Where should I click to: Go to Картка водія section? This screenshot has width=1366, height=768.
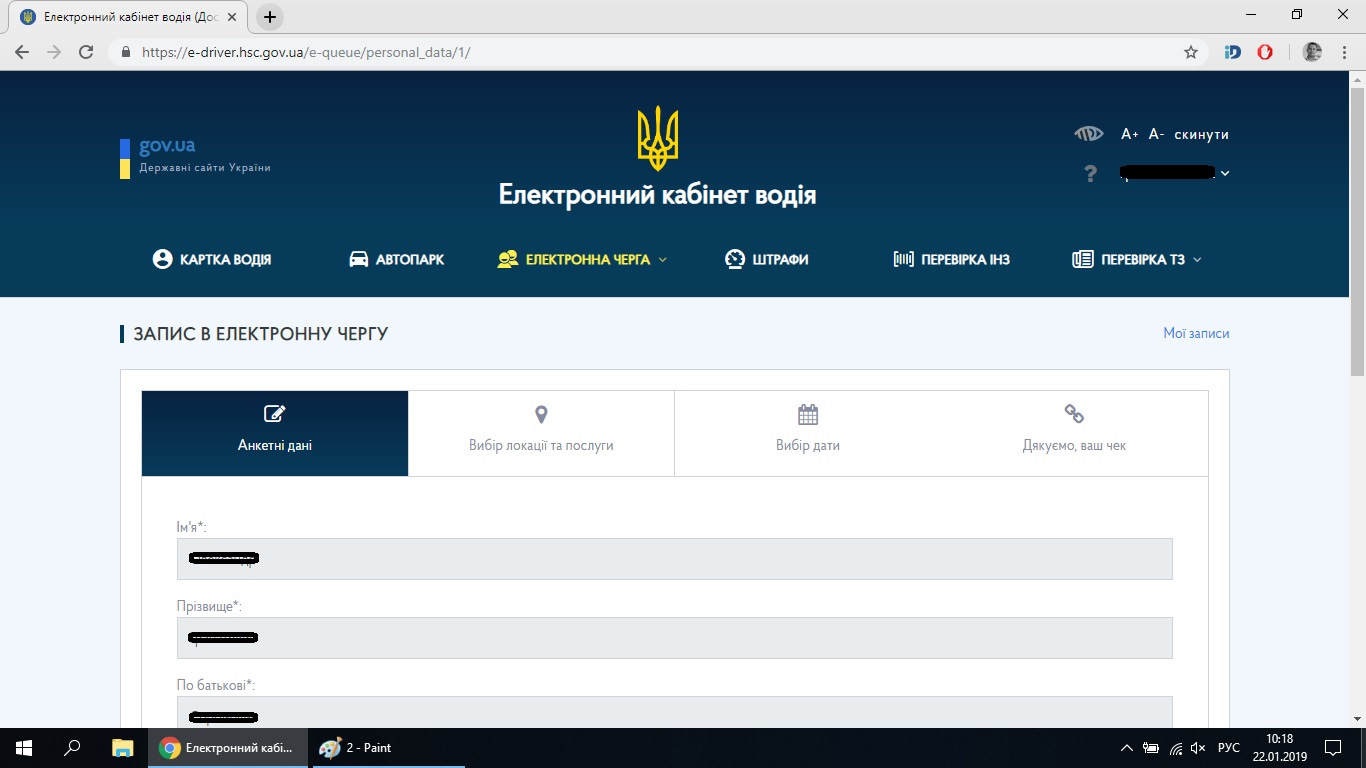tap(212, 259)
